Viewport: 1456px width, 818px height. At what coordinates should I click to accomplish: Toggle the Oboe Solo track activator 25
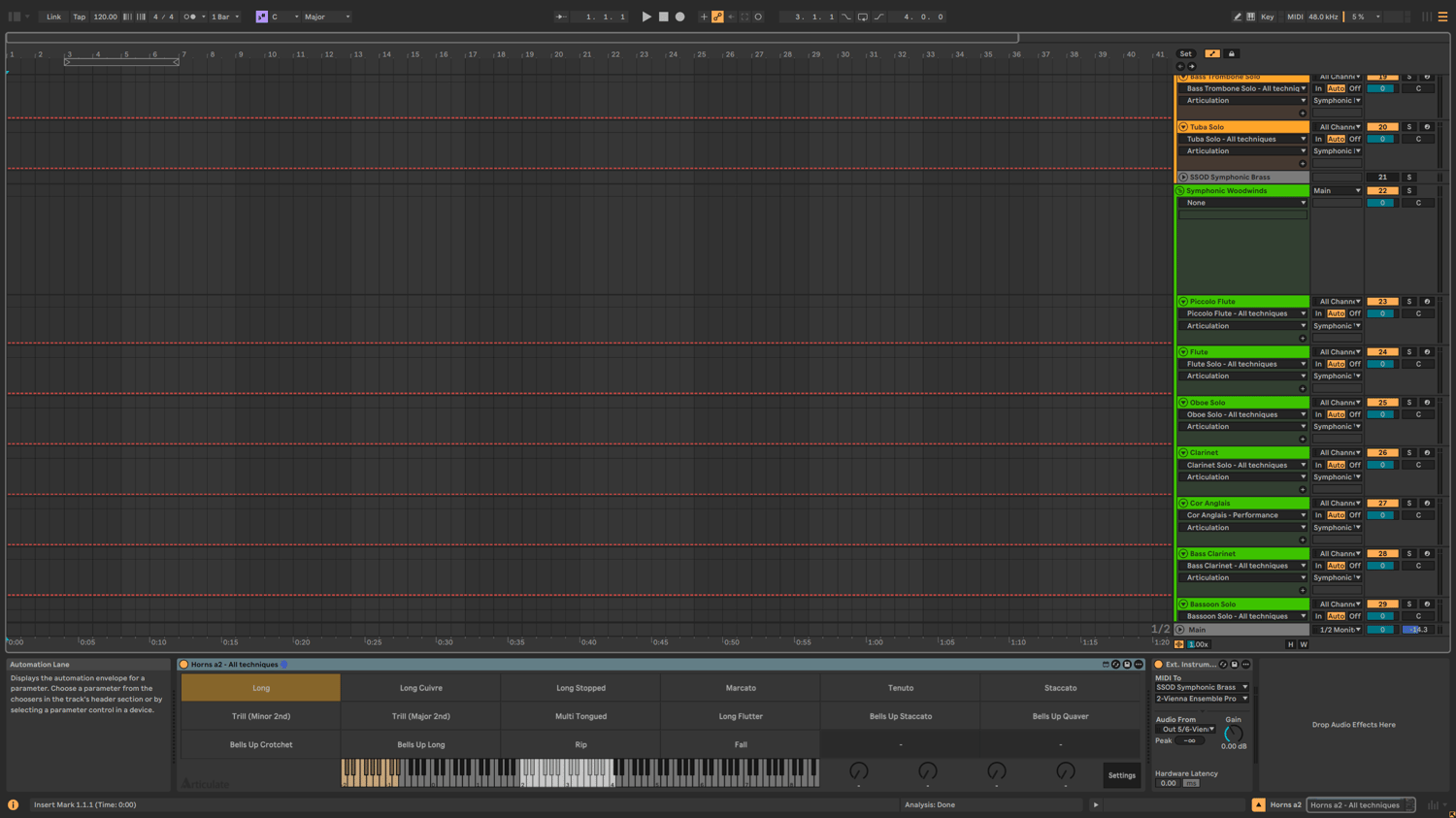(1382, 403)
